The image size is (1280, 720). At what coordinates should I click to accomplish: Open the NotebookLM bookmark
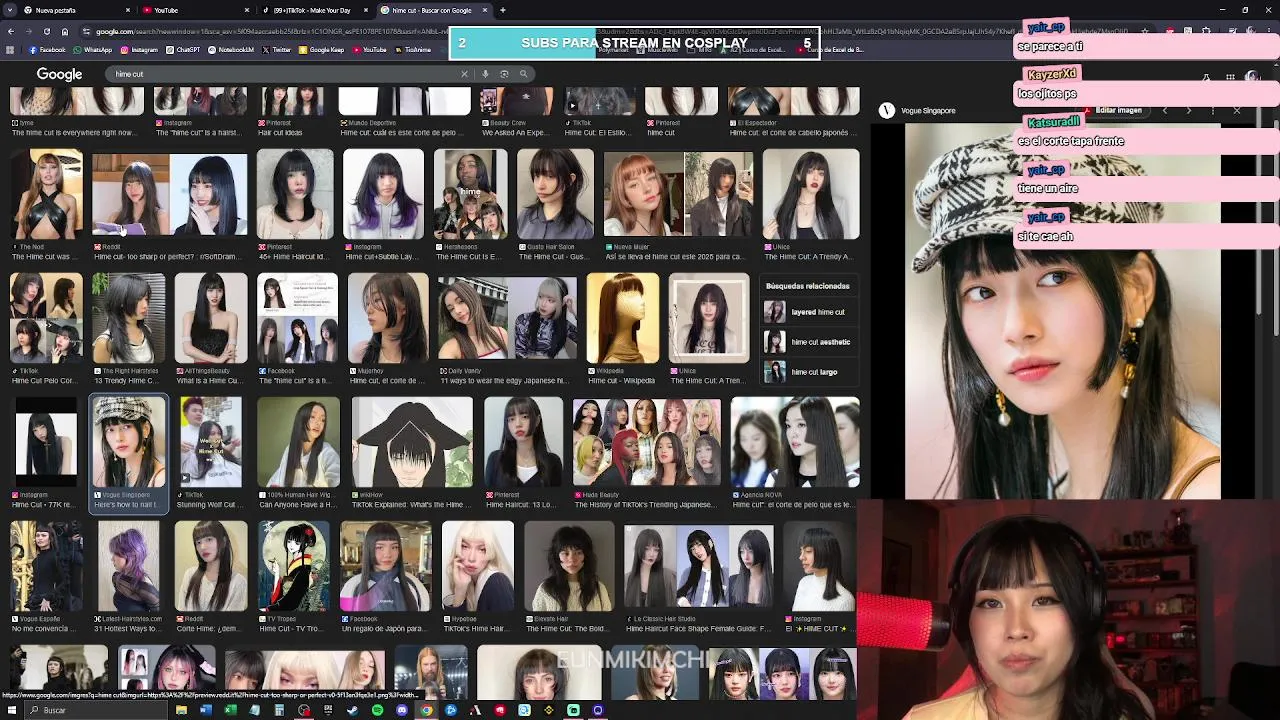(x=231, y=50)
